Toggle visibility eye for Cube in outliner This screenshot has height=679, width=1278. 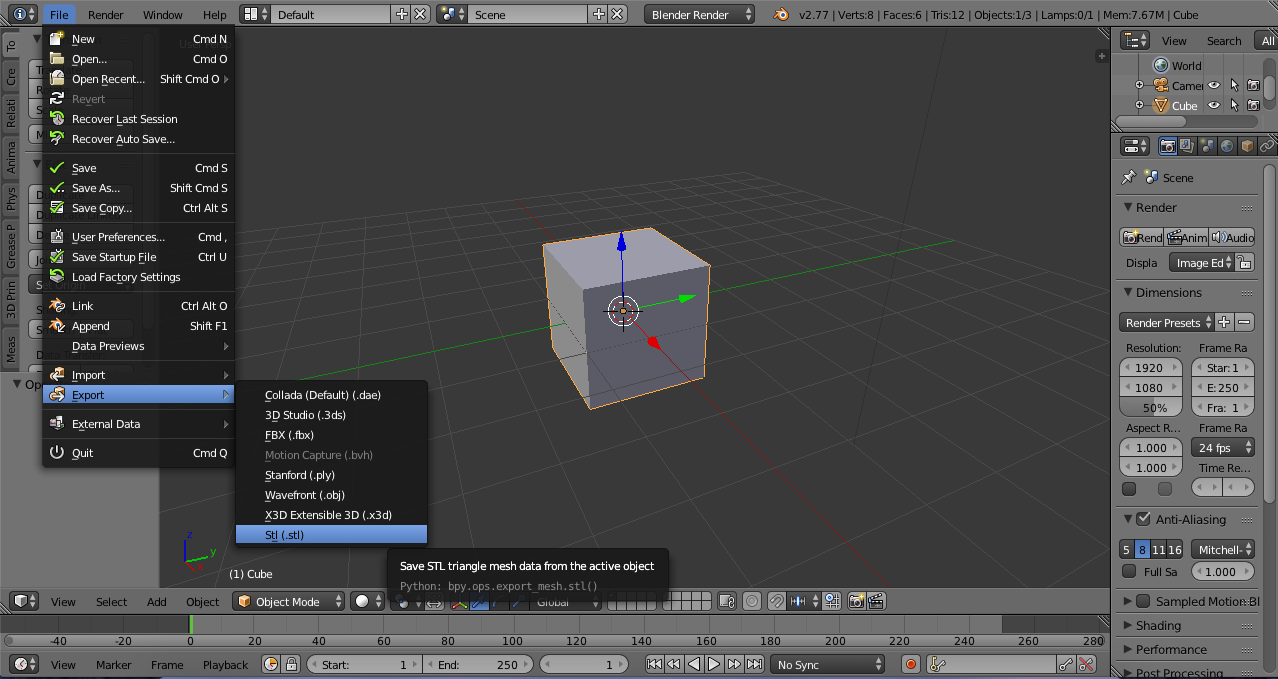(1214, 105)
